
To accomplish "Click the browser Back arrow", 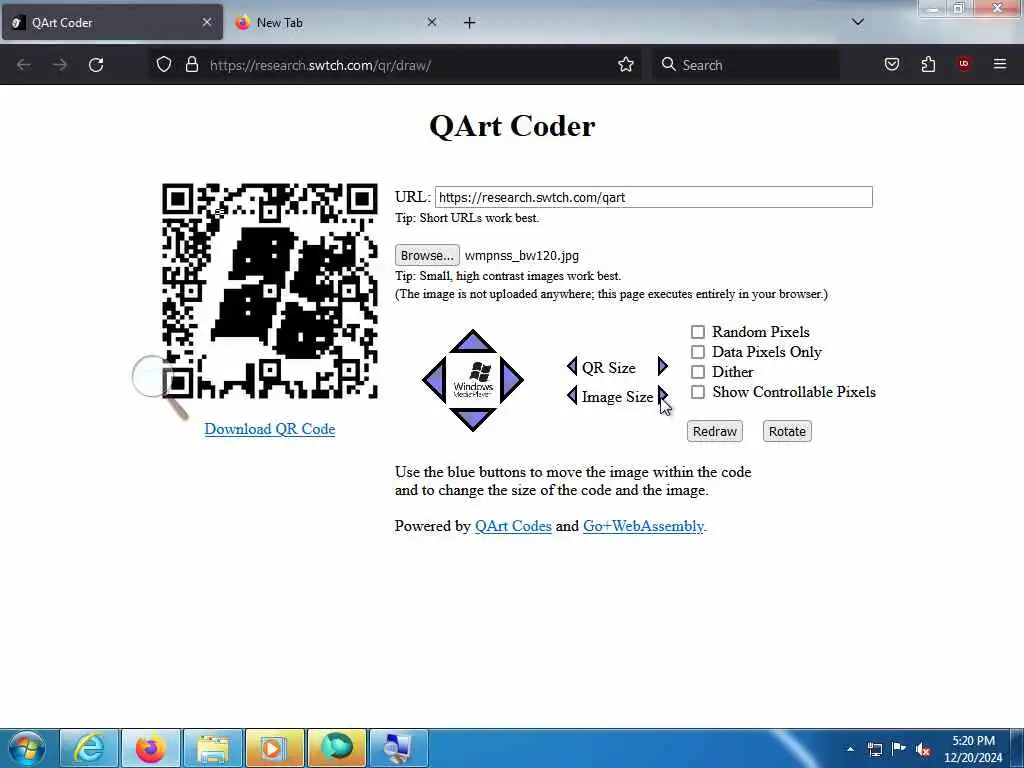I will 24,65.
